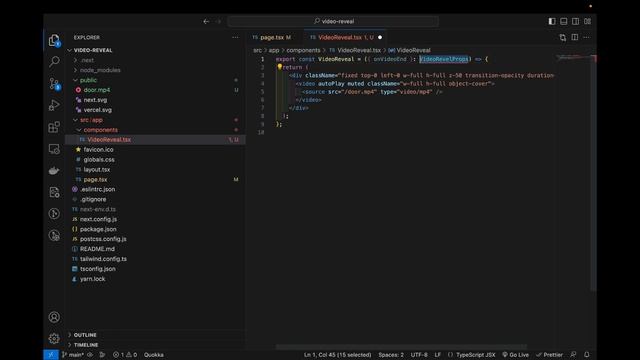Open .gitignore file
The height and width of the screenshot is (360, 640).
tap(93, 199)
